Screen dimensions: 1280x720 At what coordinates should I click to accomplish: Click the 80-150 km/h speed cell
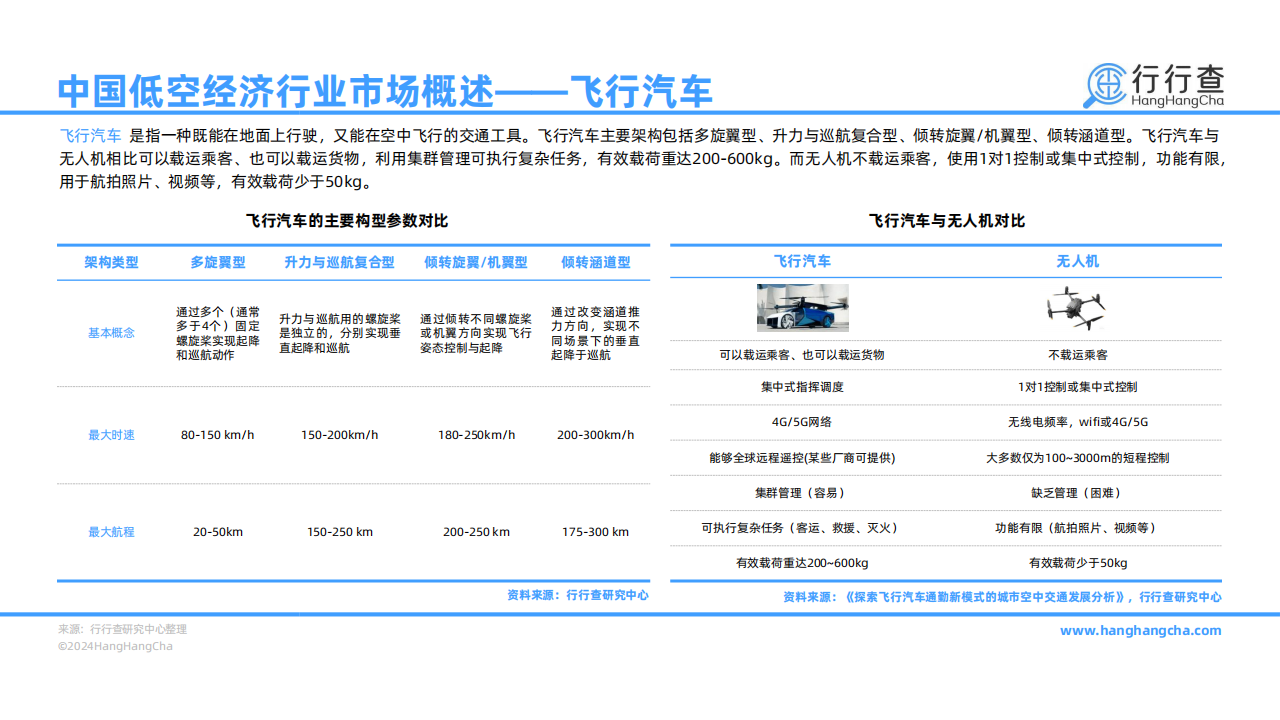[x=218, y=435]
